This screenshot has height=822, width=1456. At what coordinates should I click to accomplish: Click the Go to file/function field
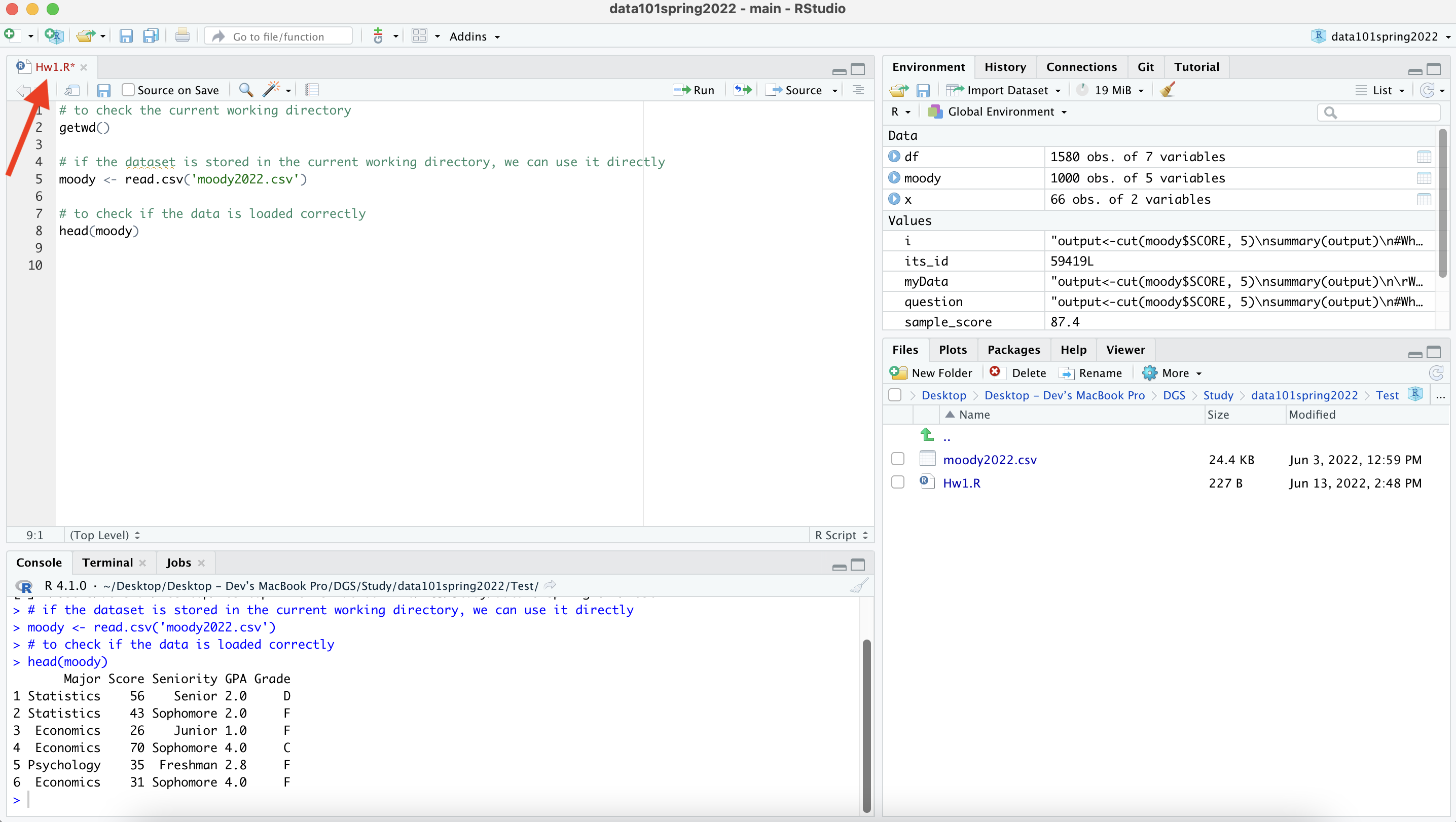click(x=279, y=36)
